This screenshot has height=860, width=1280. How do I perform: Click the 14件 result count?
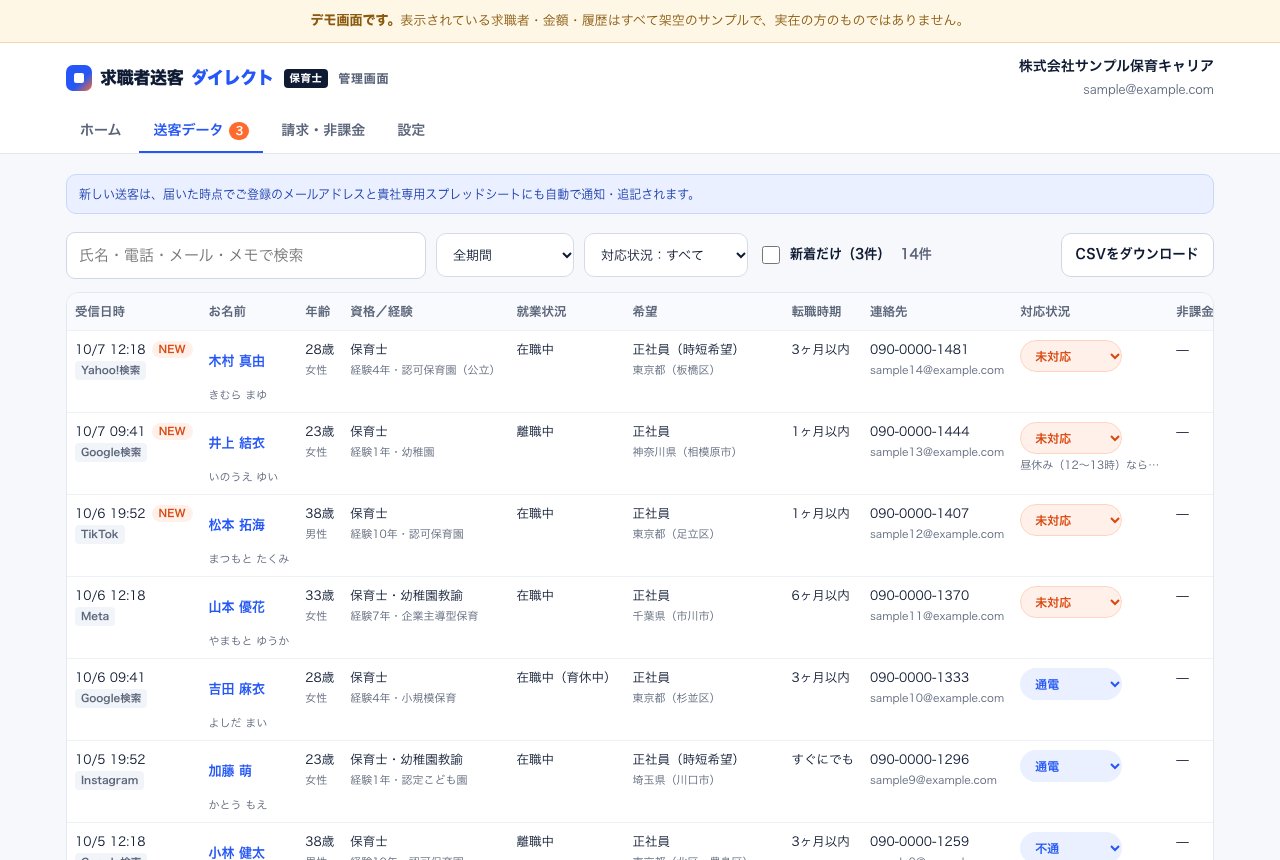pos(916,255)
